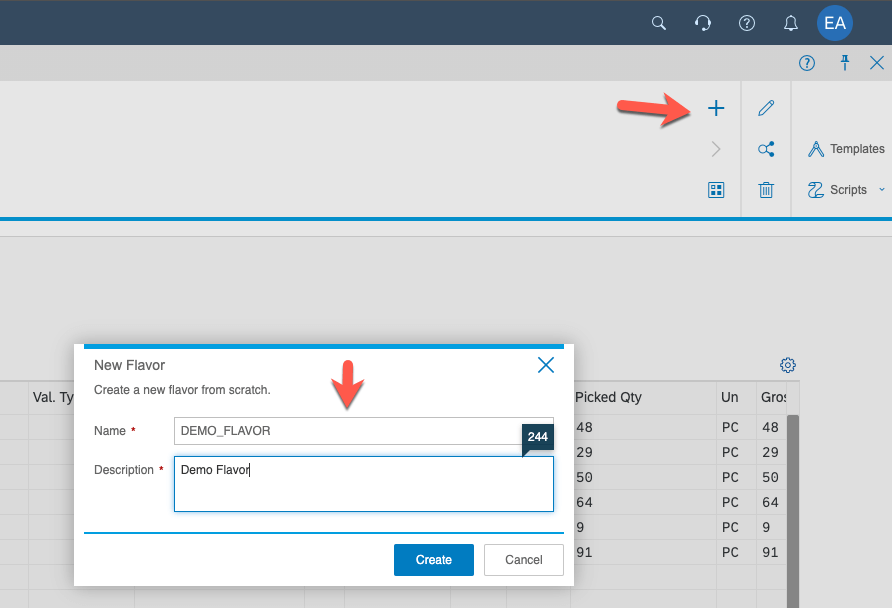Expand flavors with the right chevron
This screenshot has height=608, width=892.
click(x=716, y=149)
